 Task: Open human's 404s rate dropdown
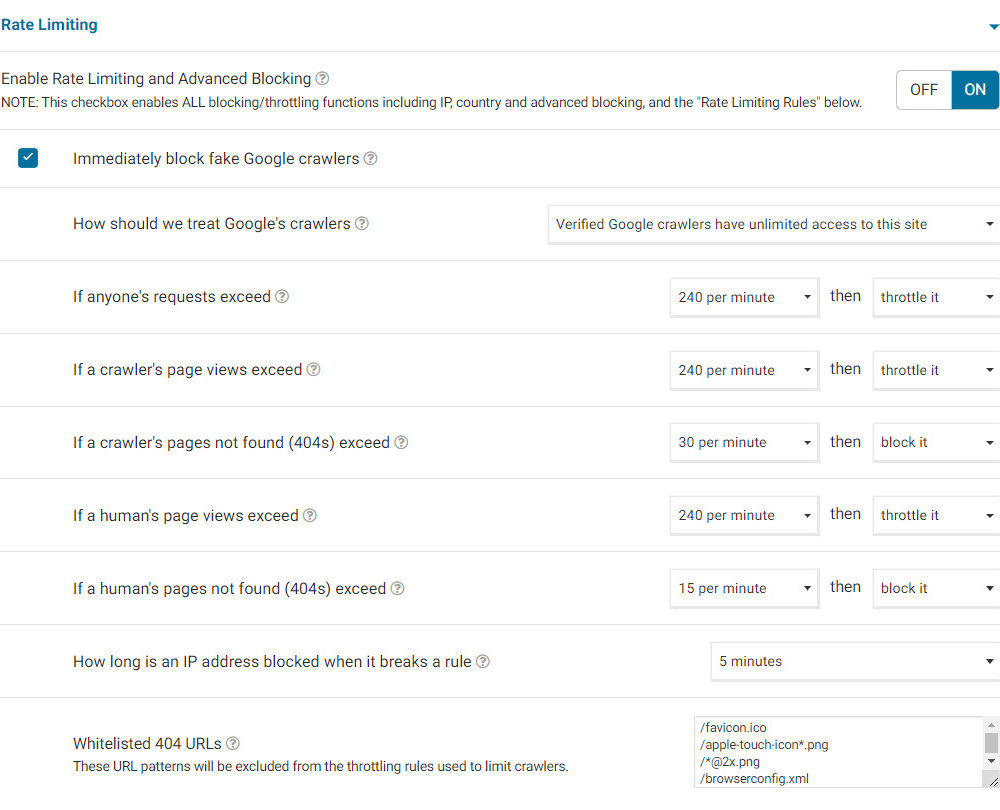tap(744, 588)
